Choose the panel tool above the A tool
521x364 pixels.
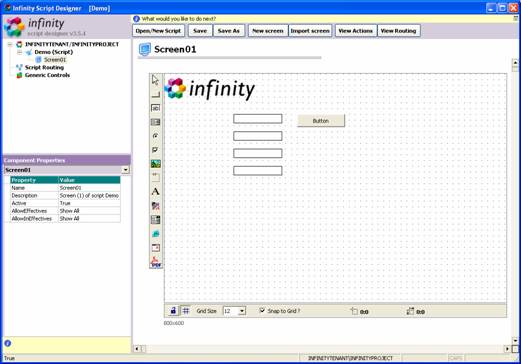(x=155, y=177)
